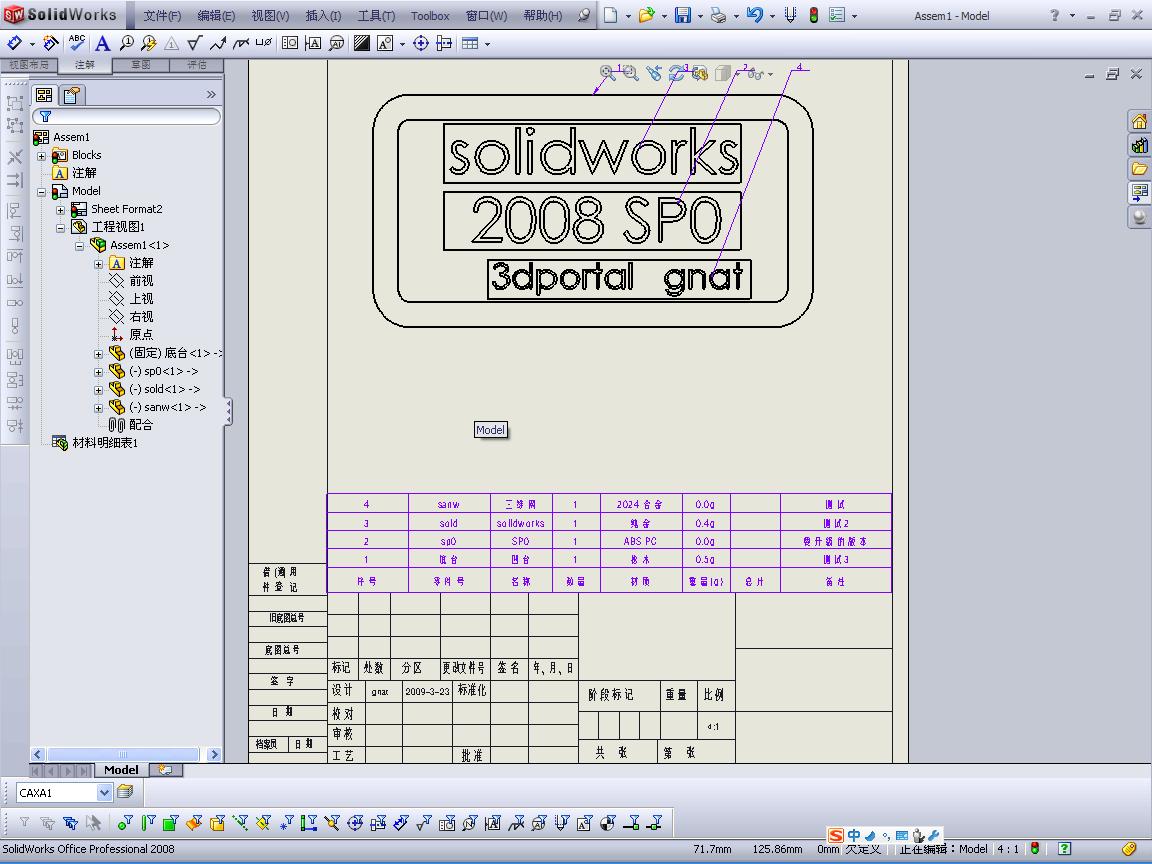Switch to the 草图 tab

pos(141,65)
